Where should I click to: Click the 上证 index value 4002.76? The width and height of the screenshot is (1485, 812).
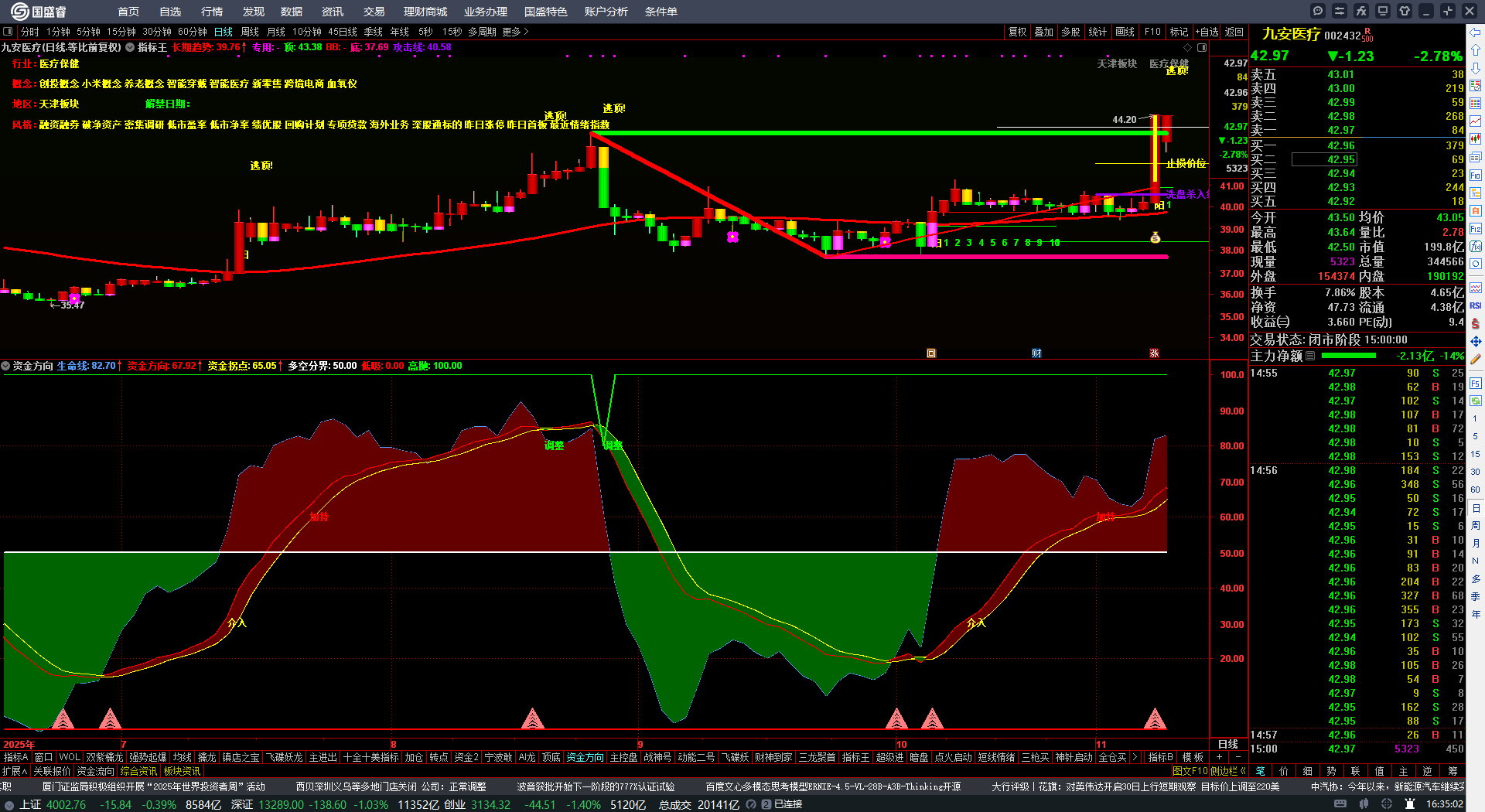[x=67, y=805]
